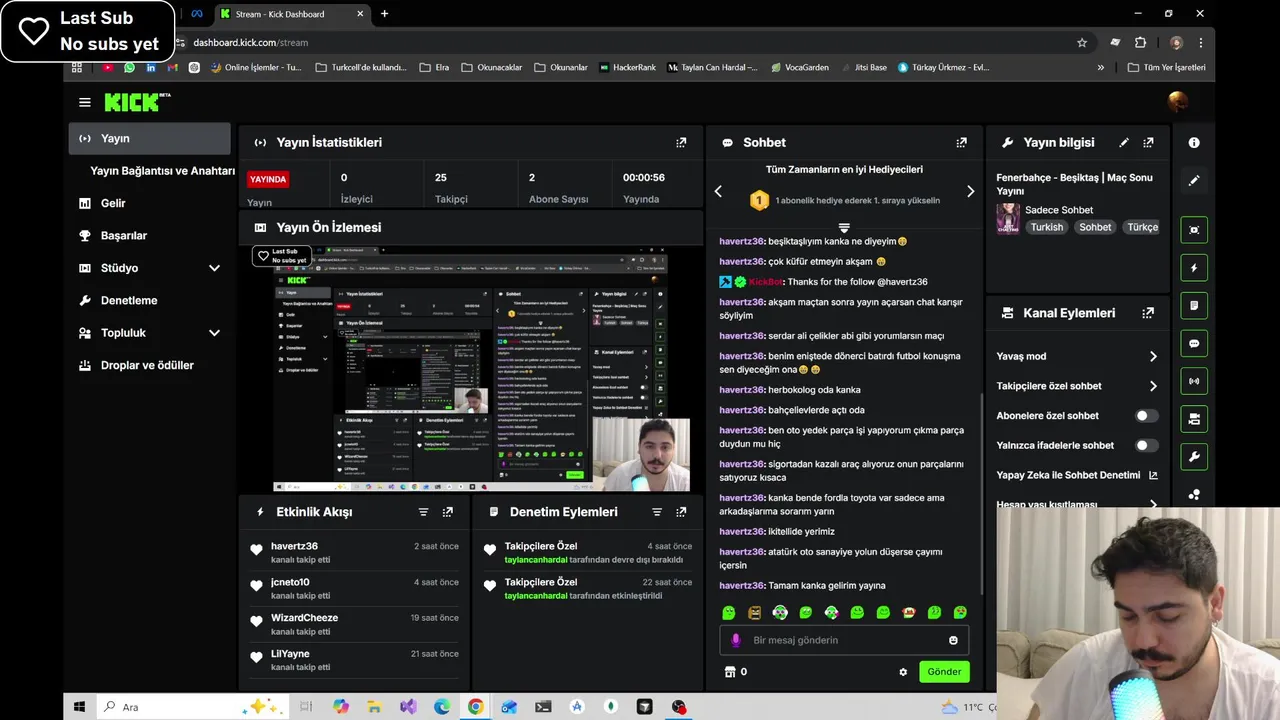Screen dimensions: 1280x720
Task: Open the emoji picker in chat input
Action: (x=953, y=640)
